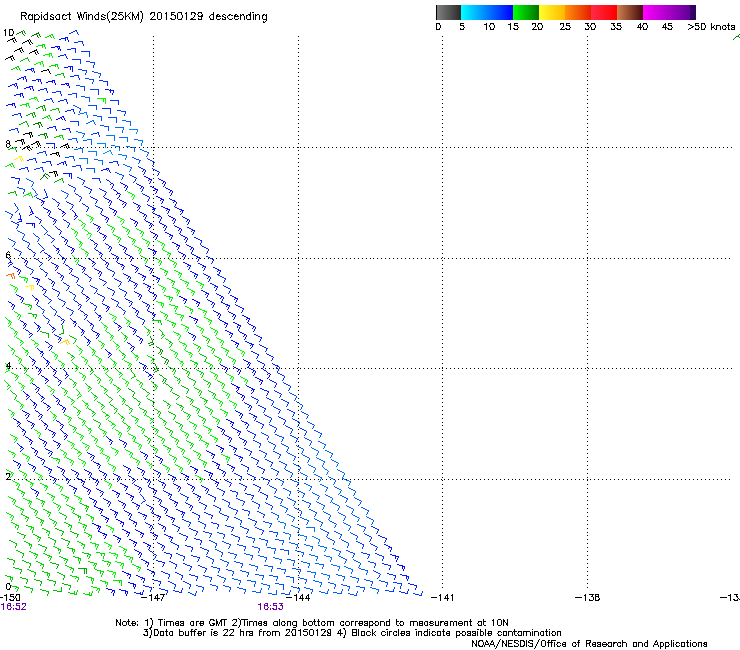The image size is (740, 650).
Task: Click the NOAA/NESDIS Office of Research credit text
Action: click(589, 644)
